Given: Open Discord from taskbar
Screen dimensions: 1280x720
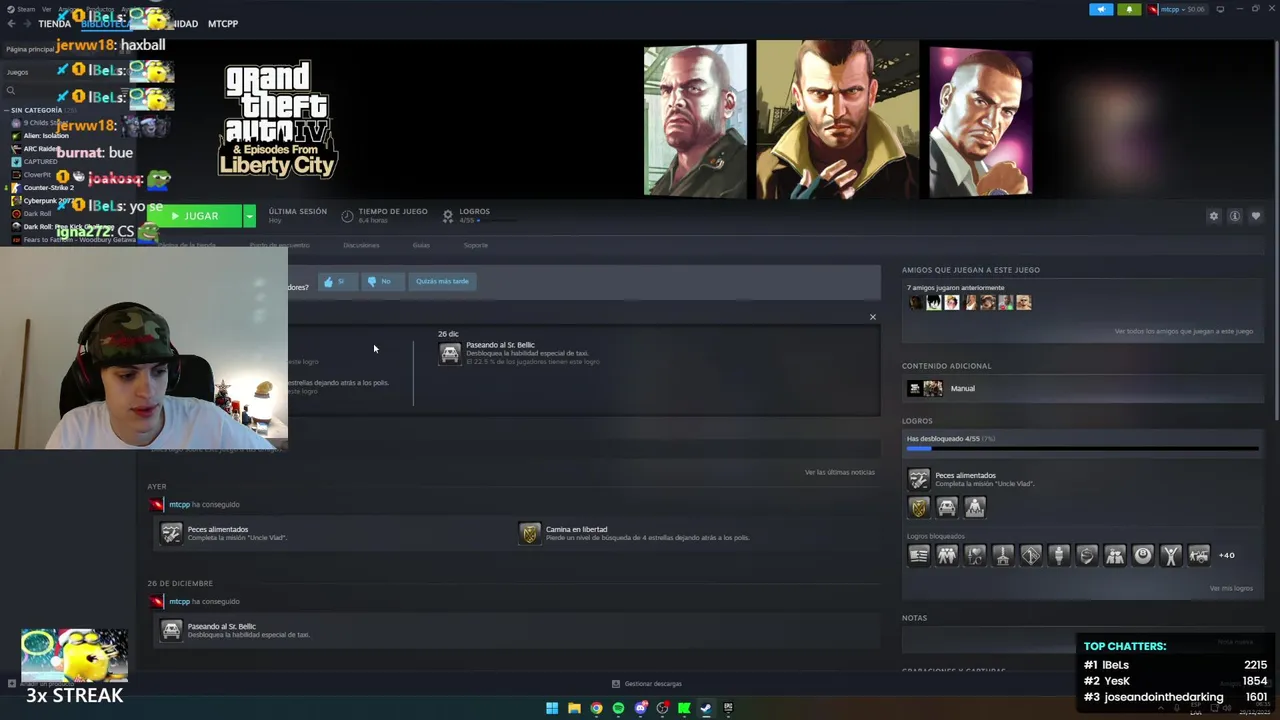Looking at the screenshot, I should [641, 708].
